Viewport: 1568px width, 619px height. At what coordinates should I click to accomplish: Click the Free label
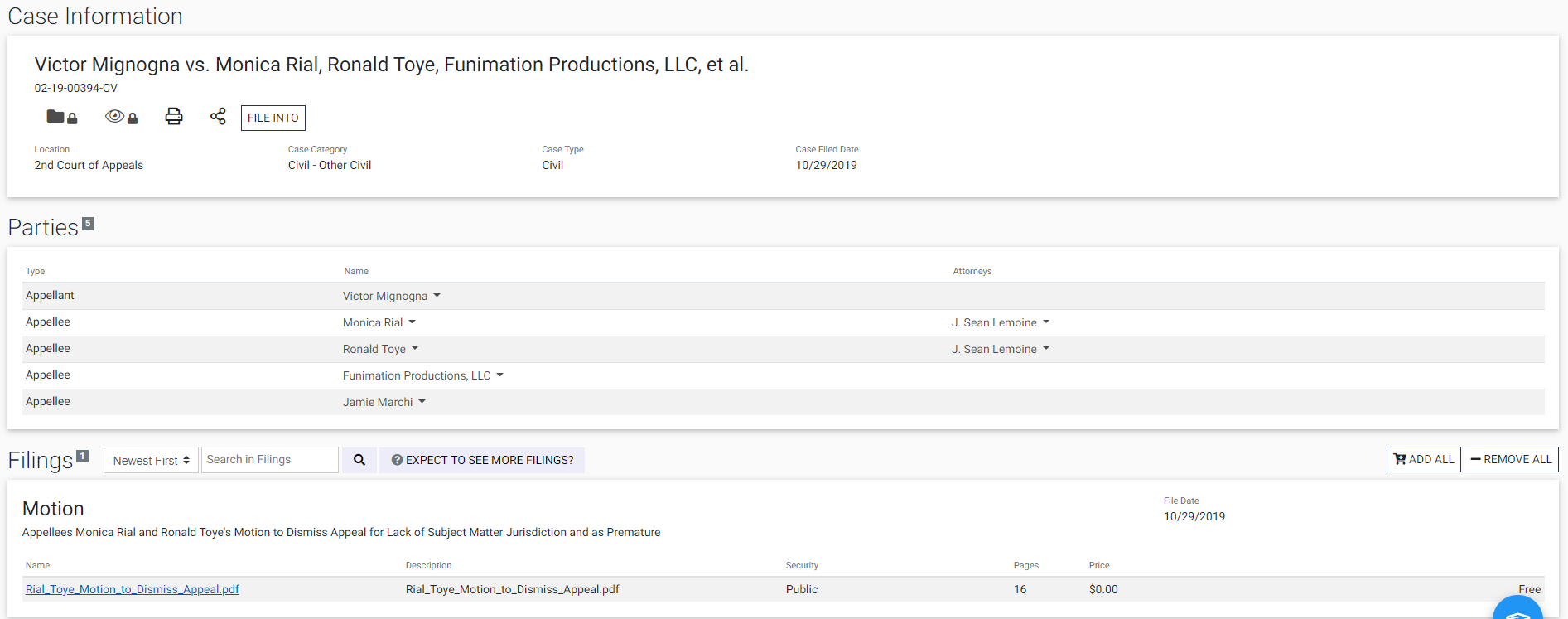1530,589
